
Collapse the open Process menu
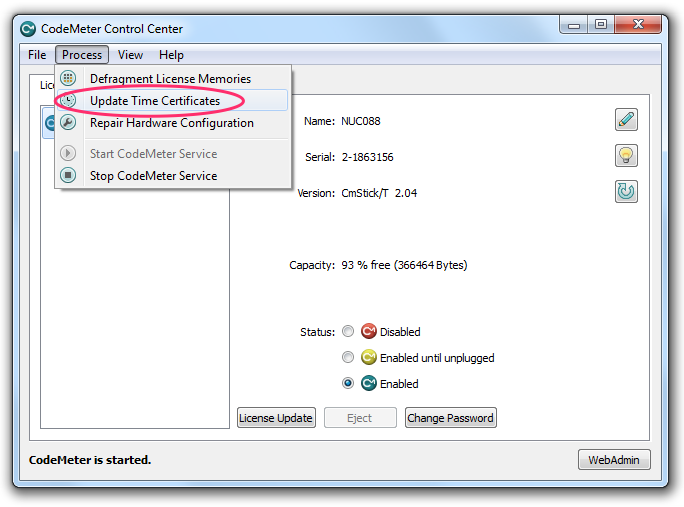(x=82, y=55)
